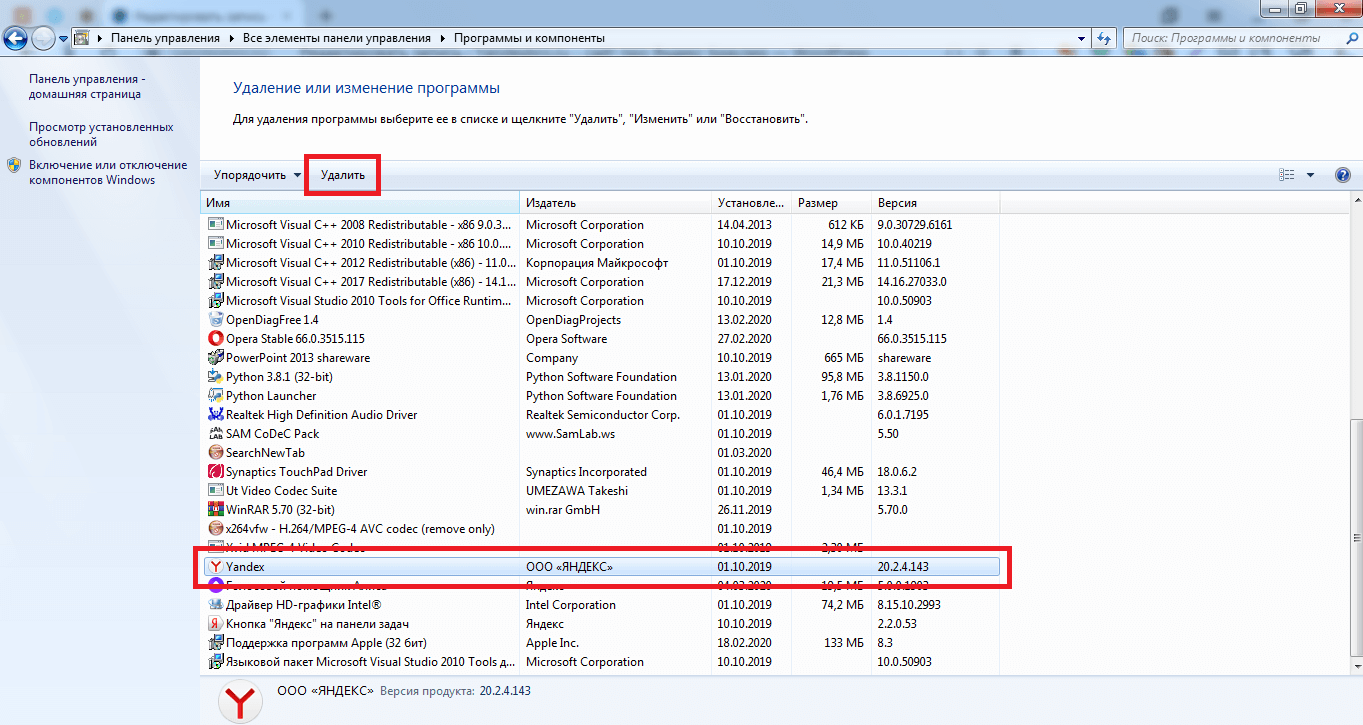This screenshot has width=1363, height=725.
Task: Click publisher cell UMEZAWA Takeshi
Action: pos(577,491)
